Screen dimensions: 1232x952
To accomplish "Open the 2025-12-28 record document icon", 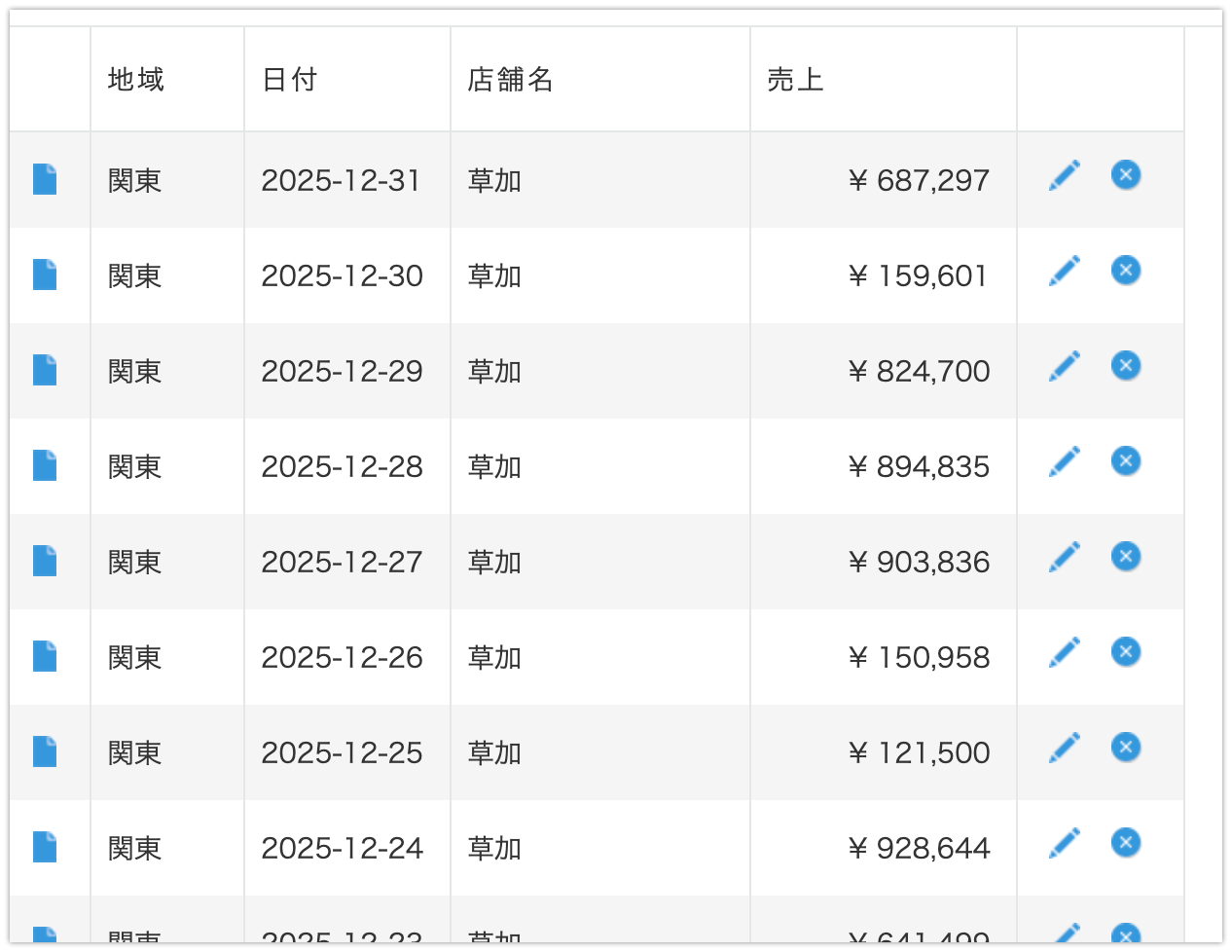I will [x=45, y=465].
